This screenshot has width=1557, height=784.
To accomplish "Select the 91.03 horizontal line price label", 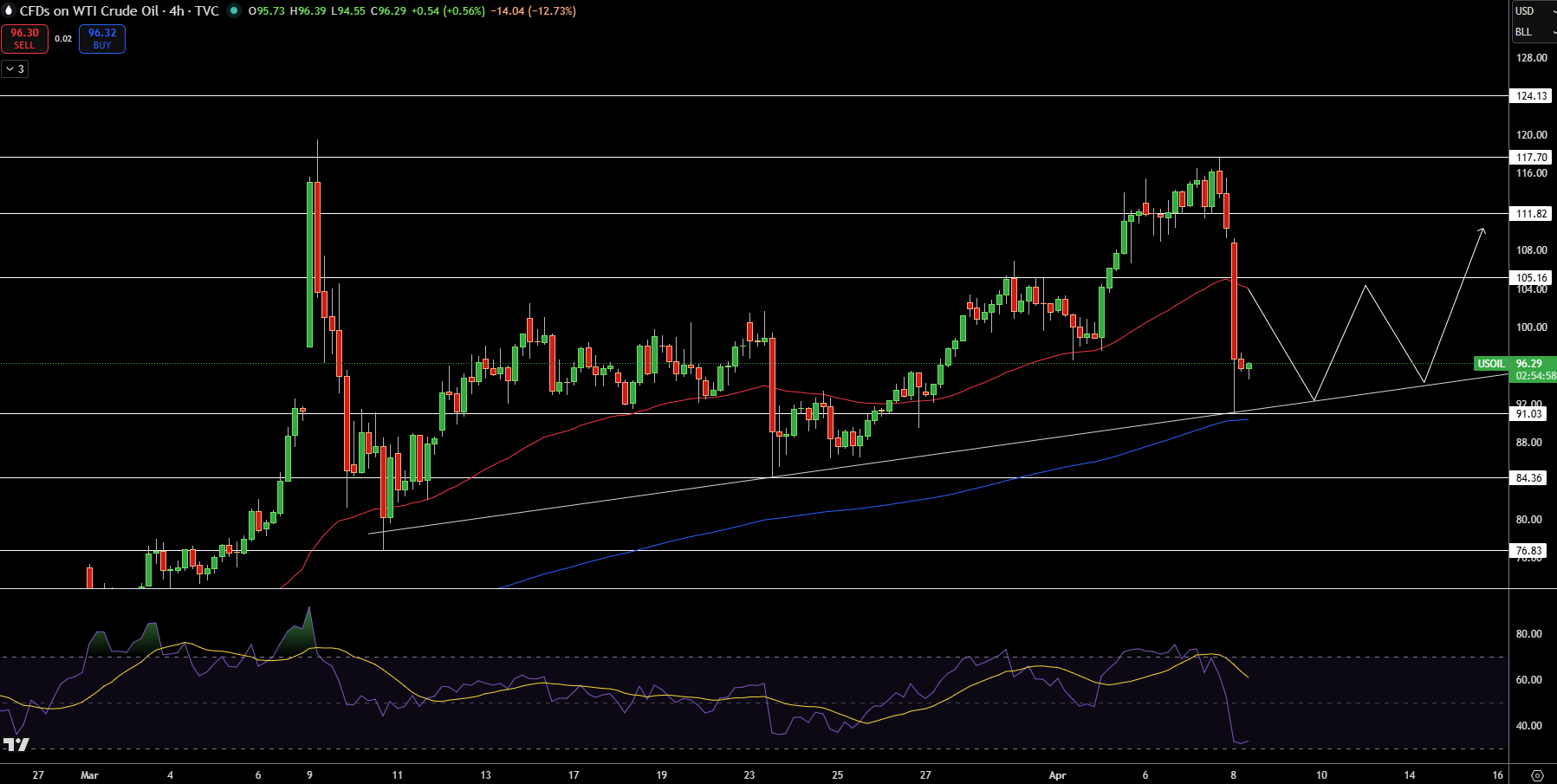I will coord(1528,414).
